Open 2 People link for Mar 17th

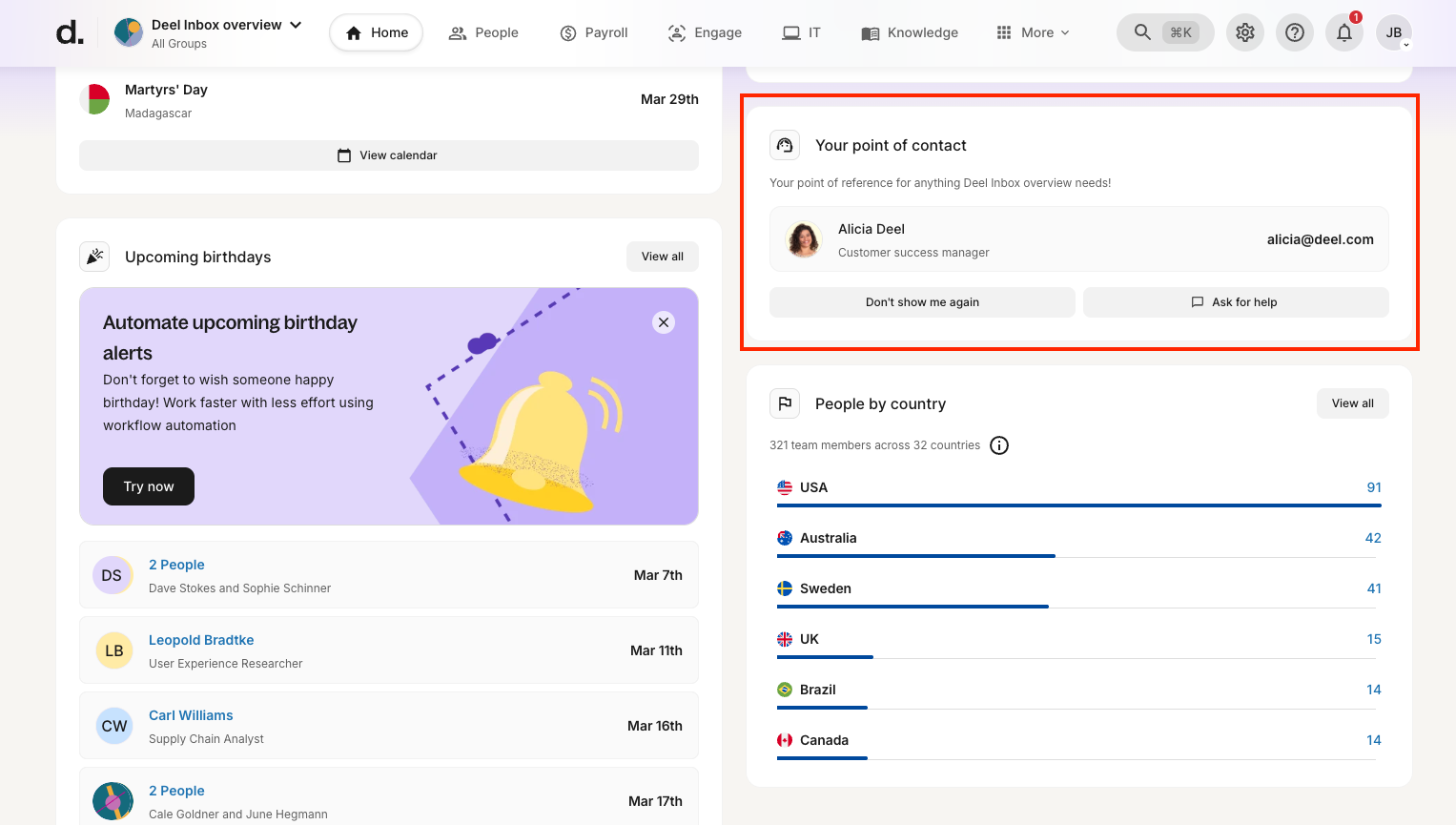pyautogui.click(x=176, y=791)
